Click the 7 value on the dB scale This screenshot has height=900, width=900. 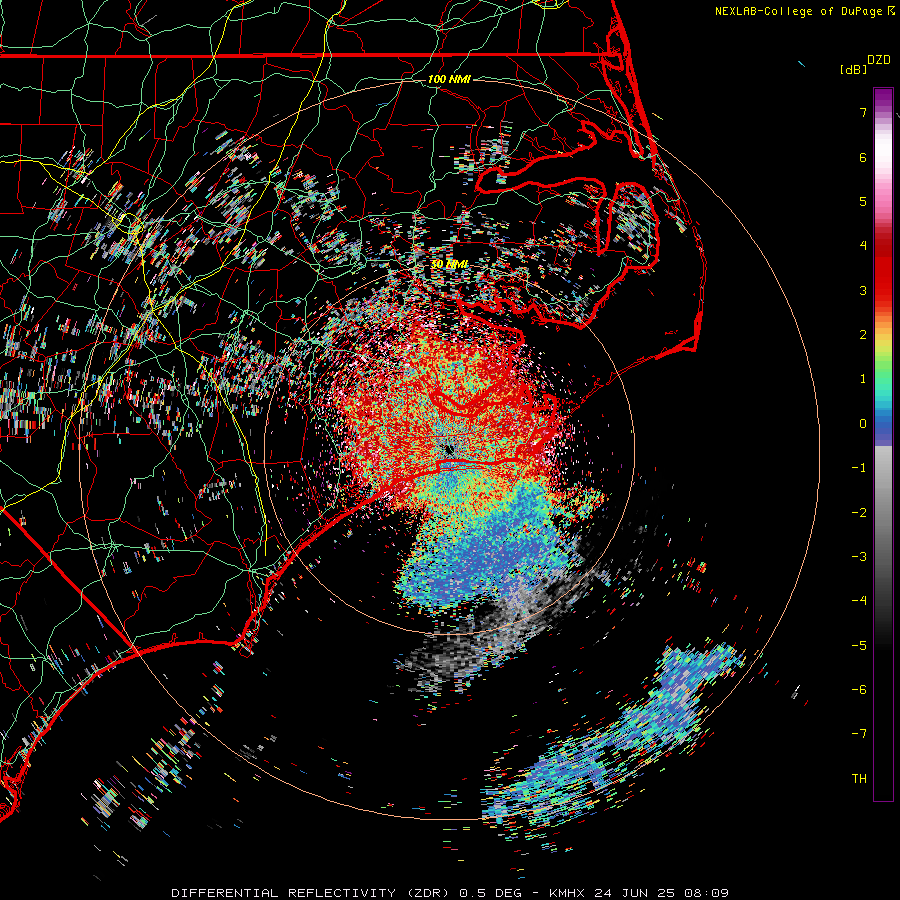click(x=863, y=112)
